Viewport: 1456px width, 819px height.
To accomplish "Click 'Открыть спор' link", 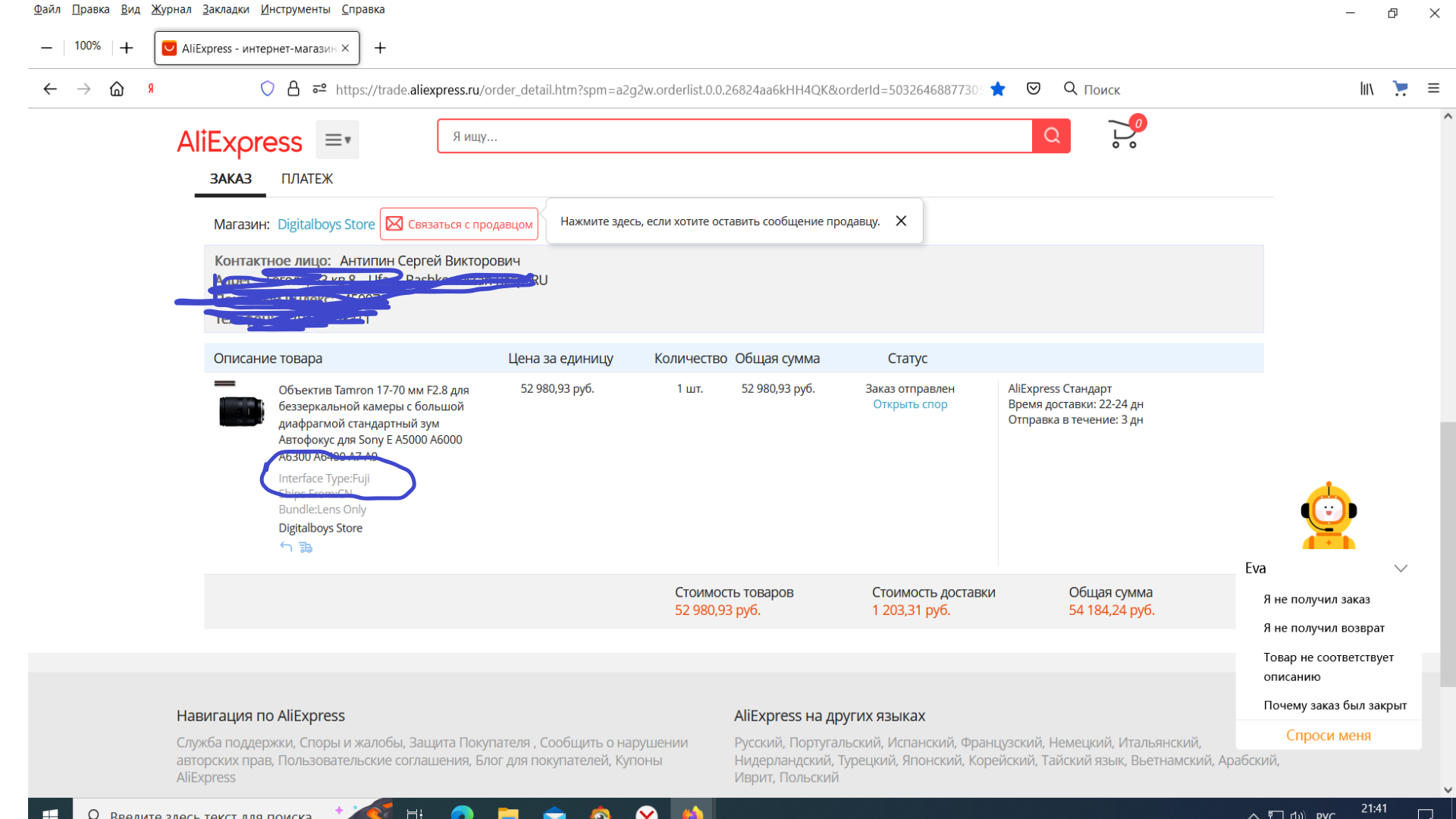I will pos(910,404).
